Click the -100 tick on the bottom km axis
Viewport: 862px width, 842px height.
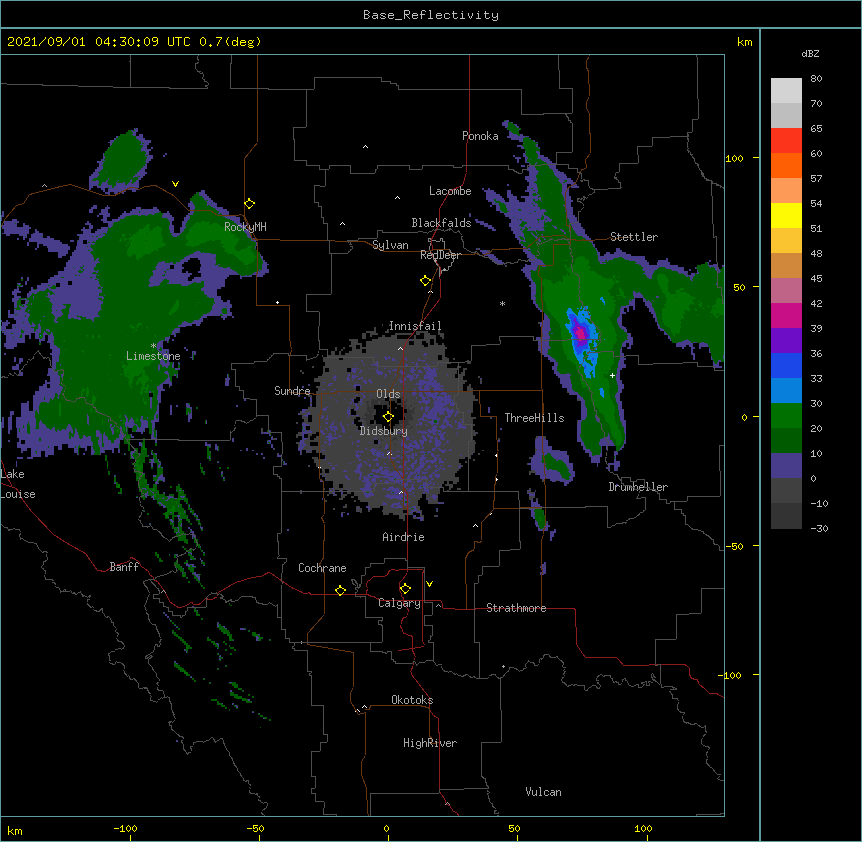[125, 828]
